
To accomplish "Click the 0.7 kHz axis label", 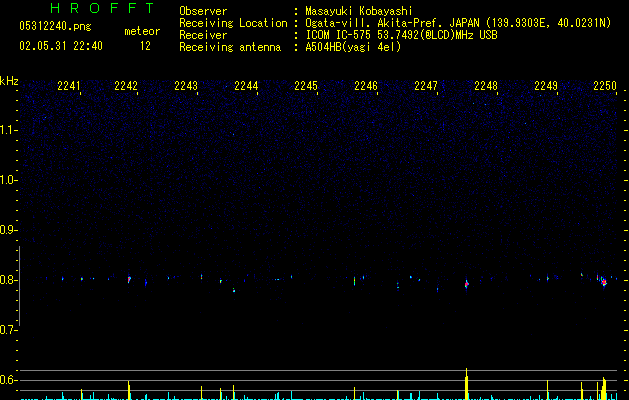I will click(x=8, y=330).
